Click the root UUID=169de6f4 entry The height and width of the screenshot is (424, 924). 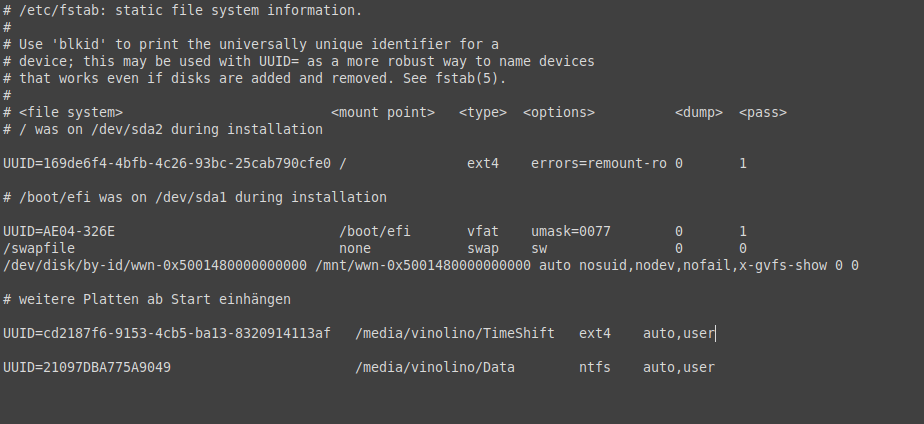[166, 162]
